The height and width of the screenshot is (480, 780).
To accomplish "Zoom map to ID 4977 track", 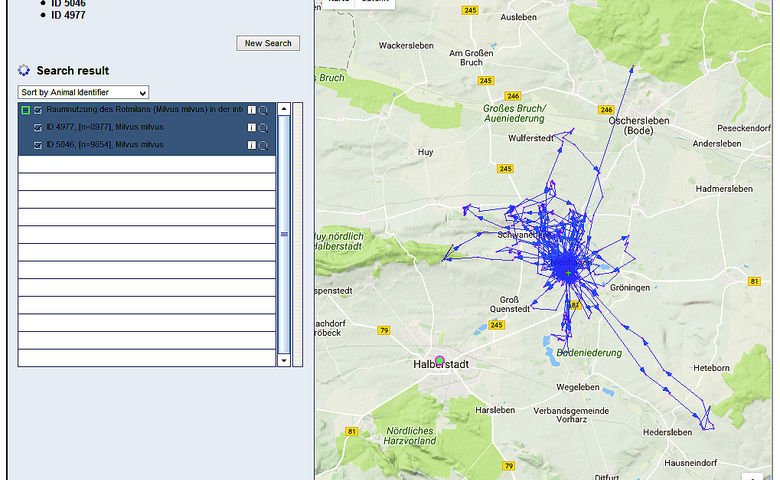I will [x=264, y=128].
